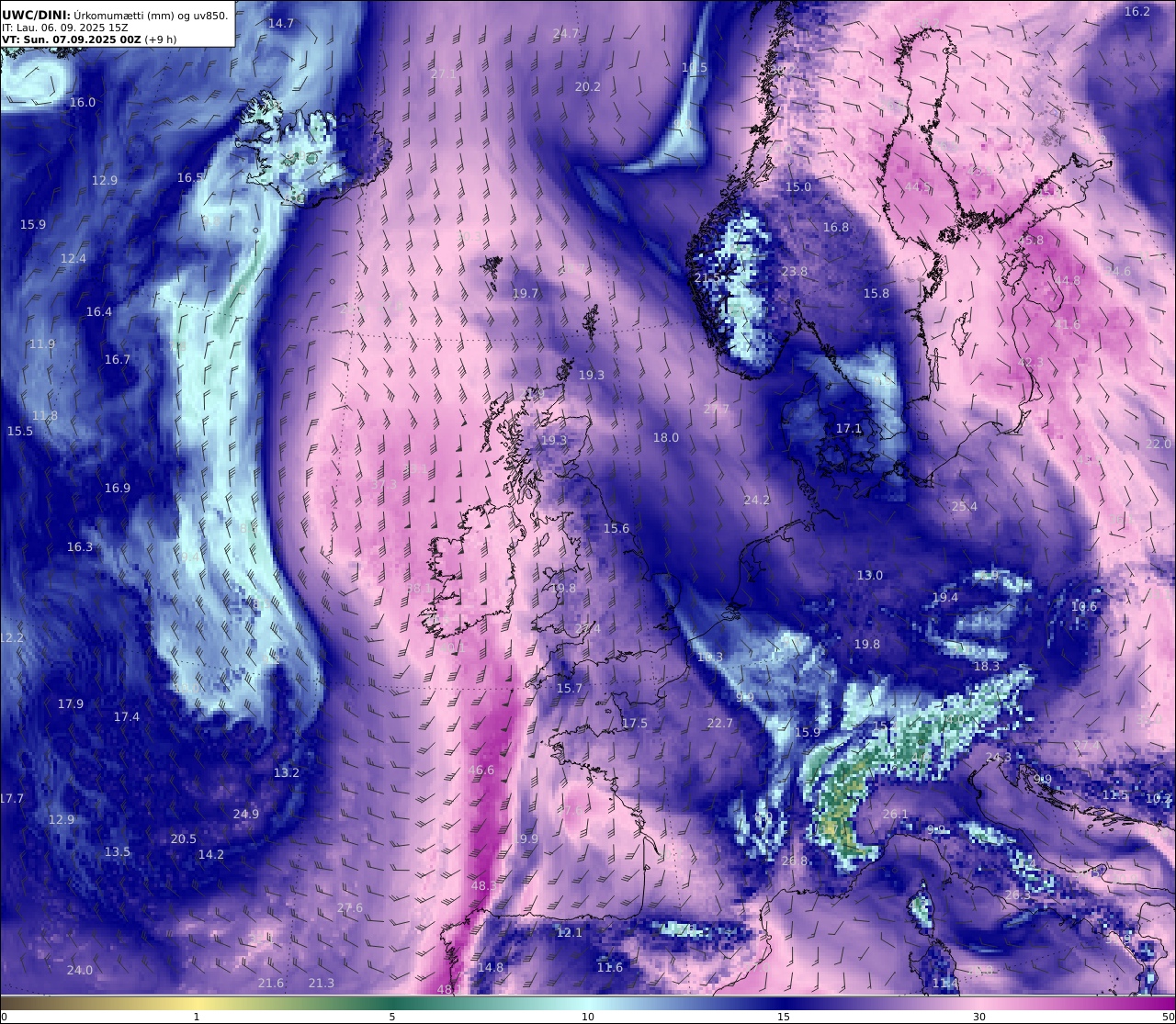Click the map value 26.8
This screenshot has width=1176, height=1024.
click(795, 861)
